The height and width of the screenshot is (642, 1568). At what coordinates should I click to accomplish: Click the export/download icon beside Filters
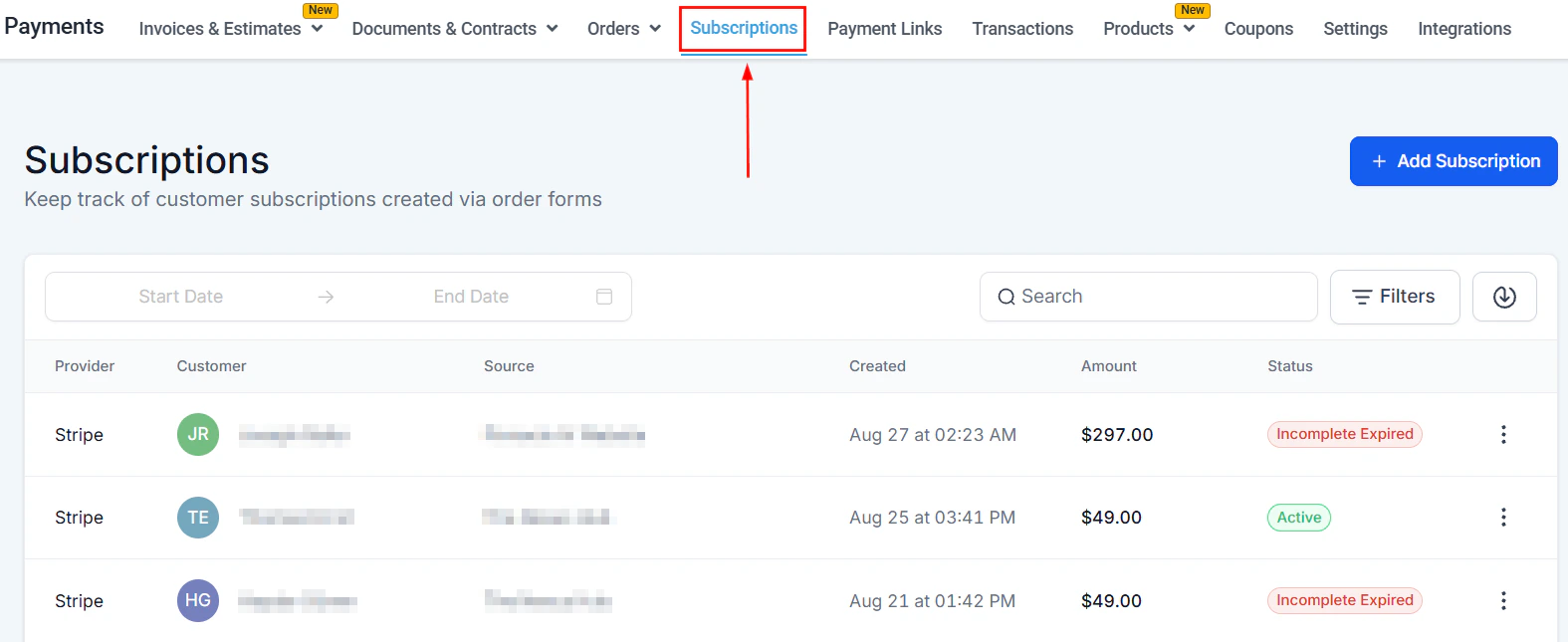coord(1503,296)
